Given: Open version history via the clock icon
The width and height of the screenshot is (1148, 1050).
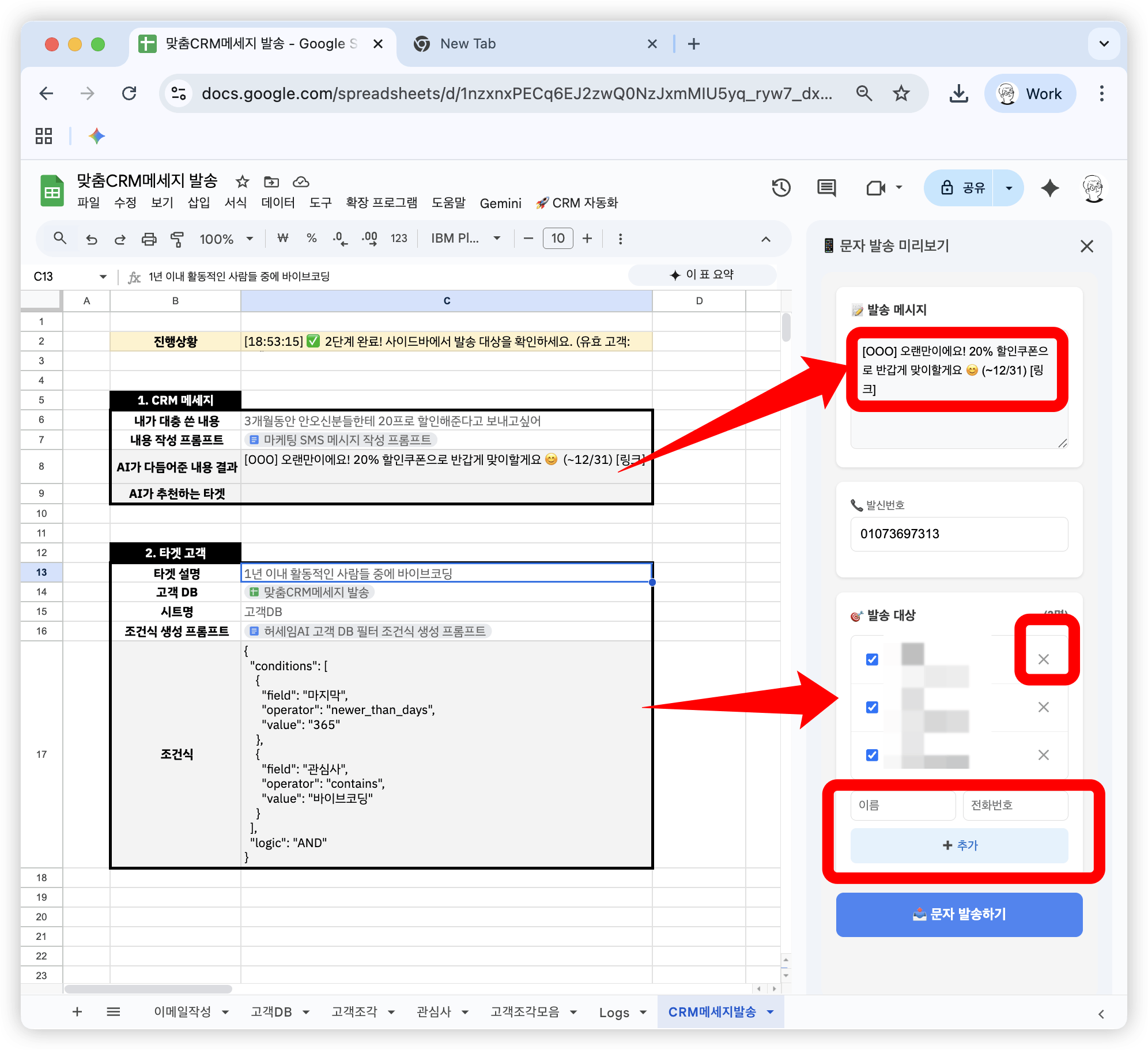Looking at the screenshot, I should click(781, 187).
